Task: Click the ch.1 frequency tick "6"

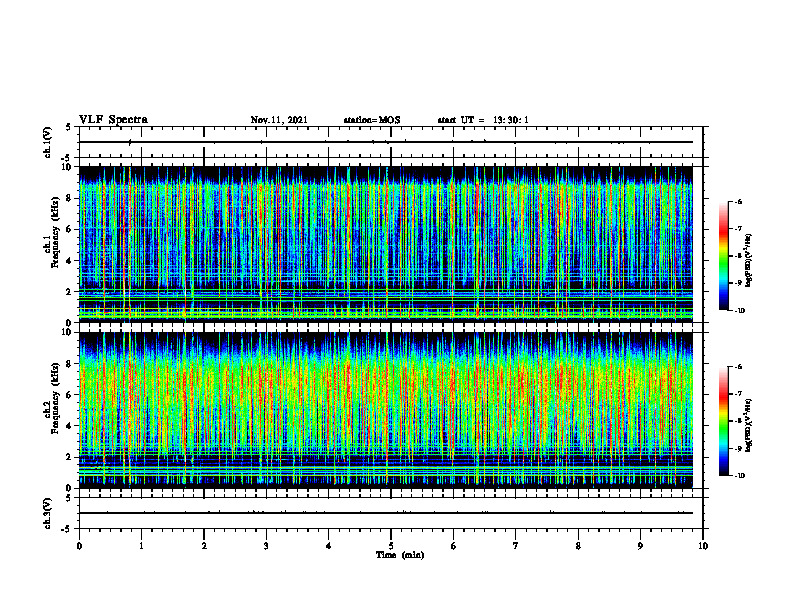Action: [70, 229]
